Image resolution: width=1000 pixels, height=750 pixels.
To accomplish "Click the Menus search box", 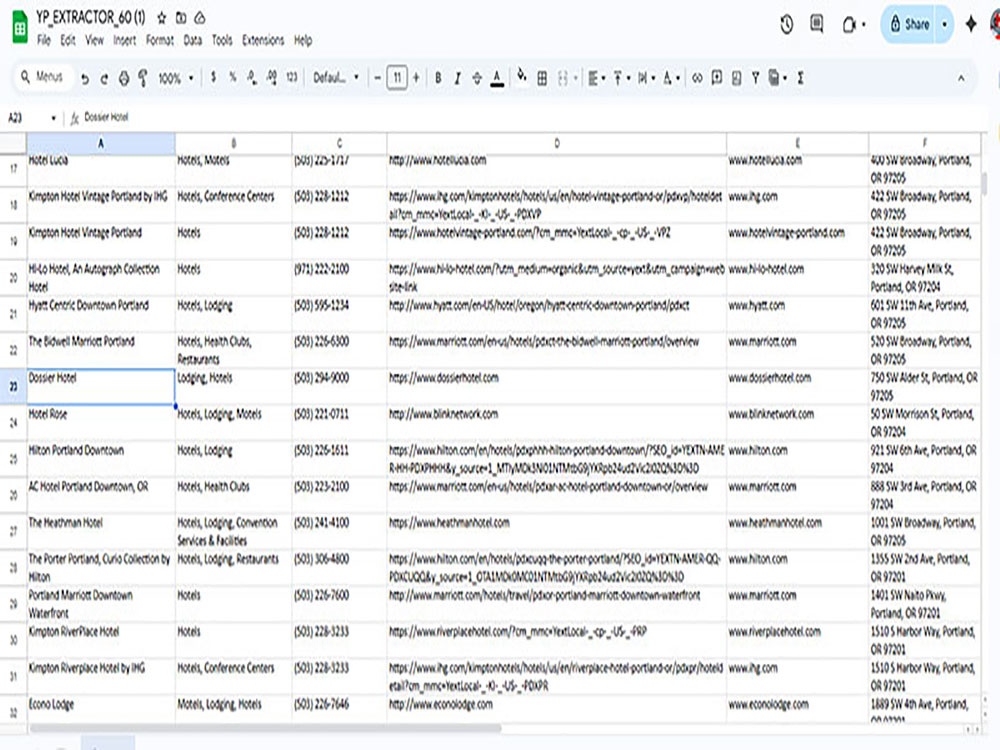I will [43, 78].
